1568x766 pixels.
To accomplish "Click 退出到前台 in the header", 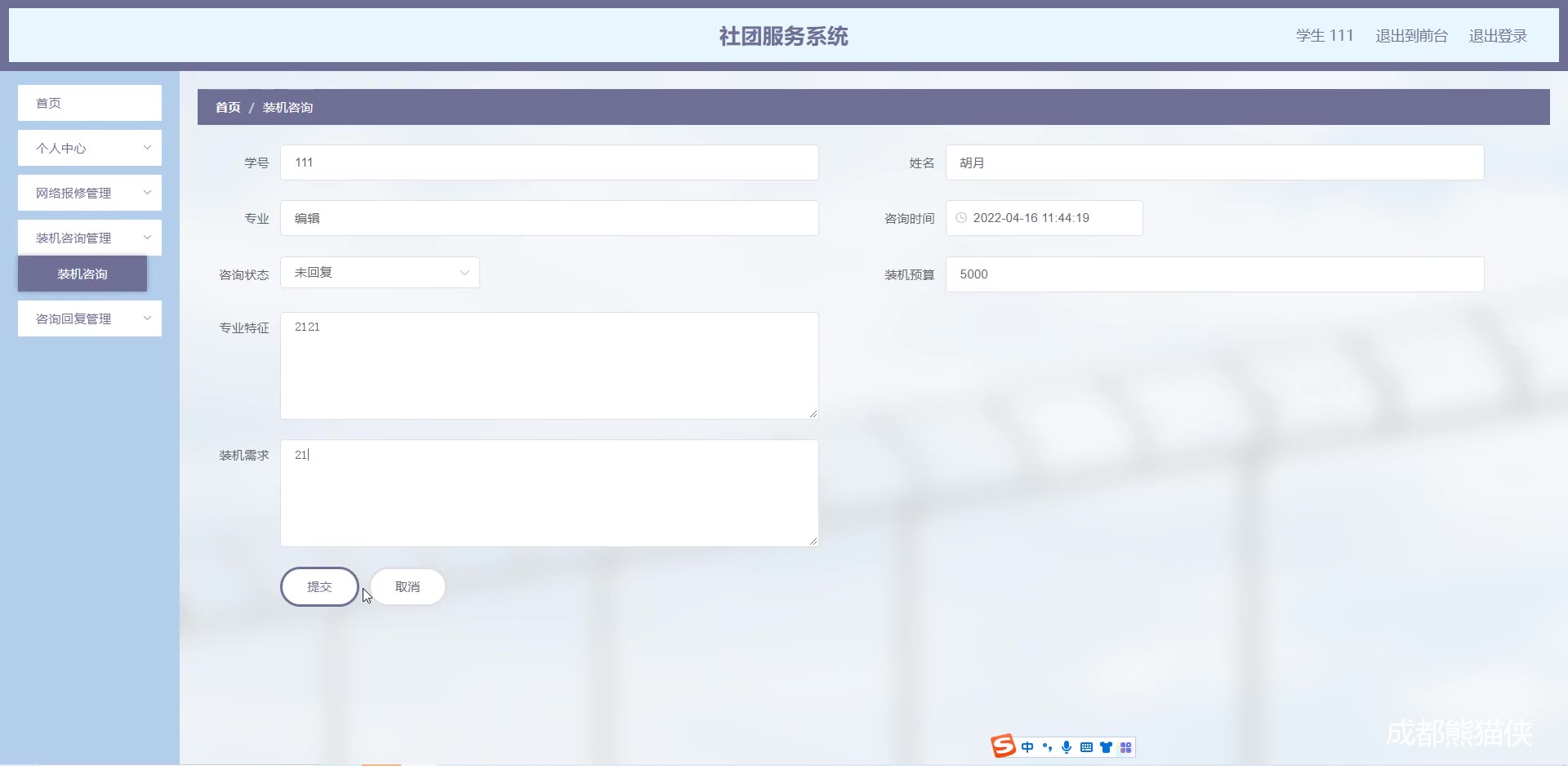I will [x=1411, y=36].
